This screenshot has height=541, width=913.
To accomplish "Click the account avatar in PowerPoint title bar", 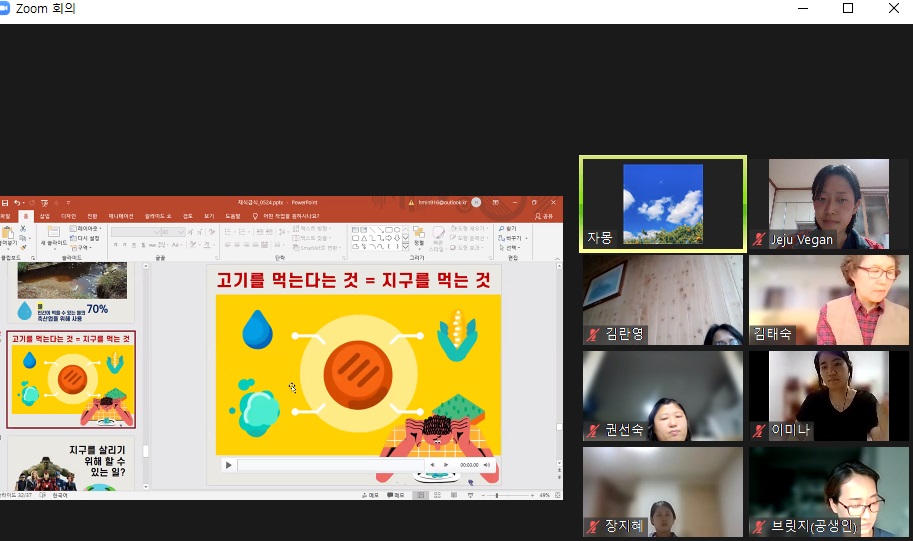I will pyautogui.click(x=476, y=203).
